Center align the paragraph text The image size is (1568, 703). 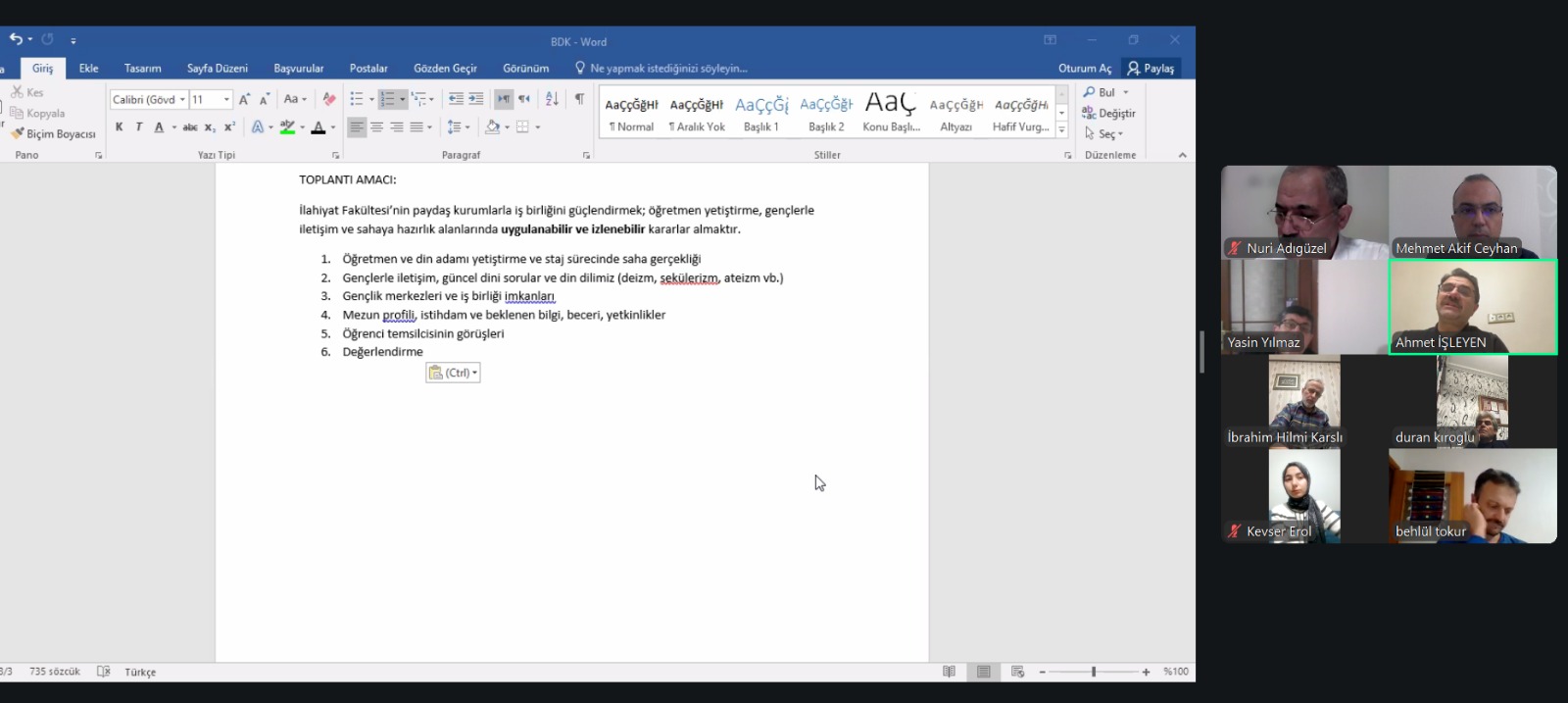(x=376, y=127)
